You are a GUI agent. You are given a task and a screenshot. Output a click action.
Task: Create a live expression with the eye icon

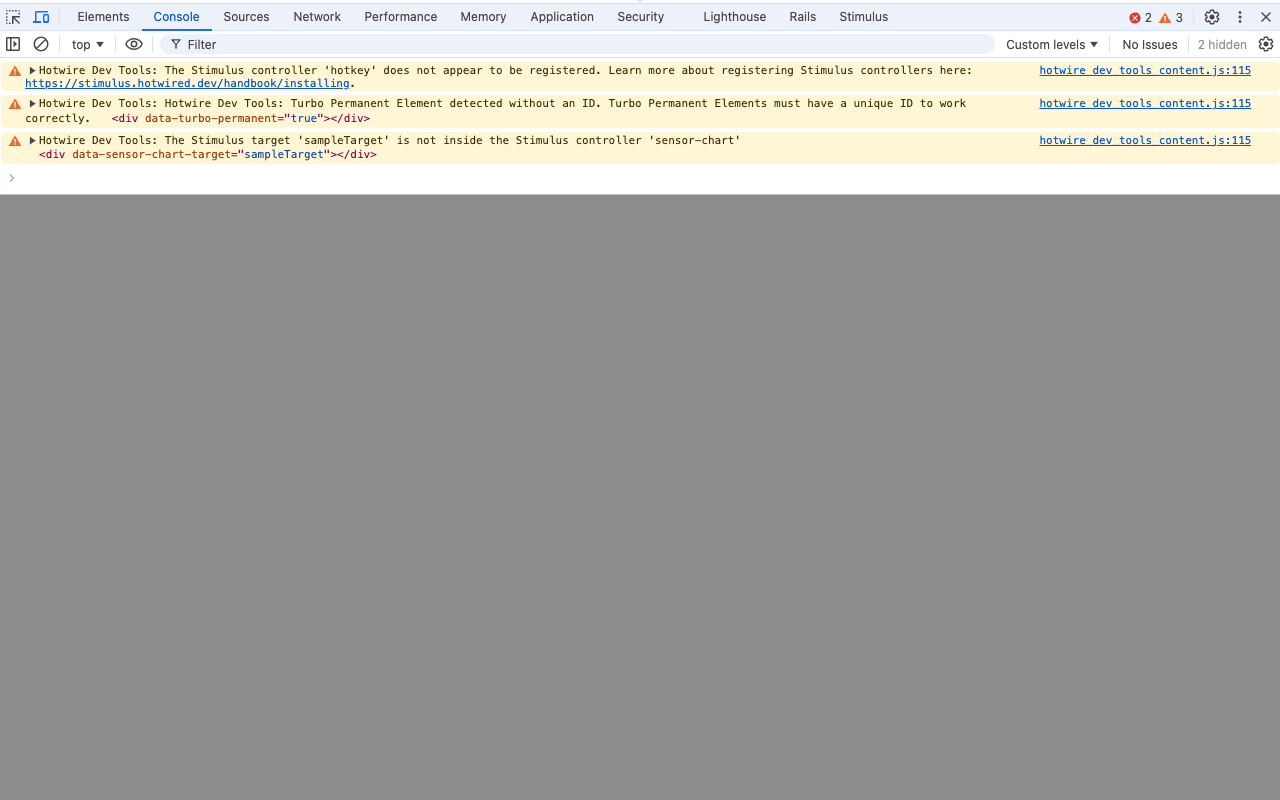[134, 44]
